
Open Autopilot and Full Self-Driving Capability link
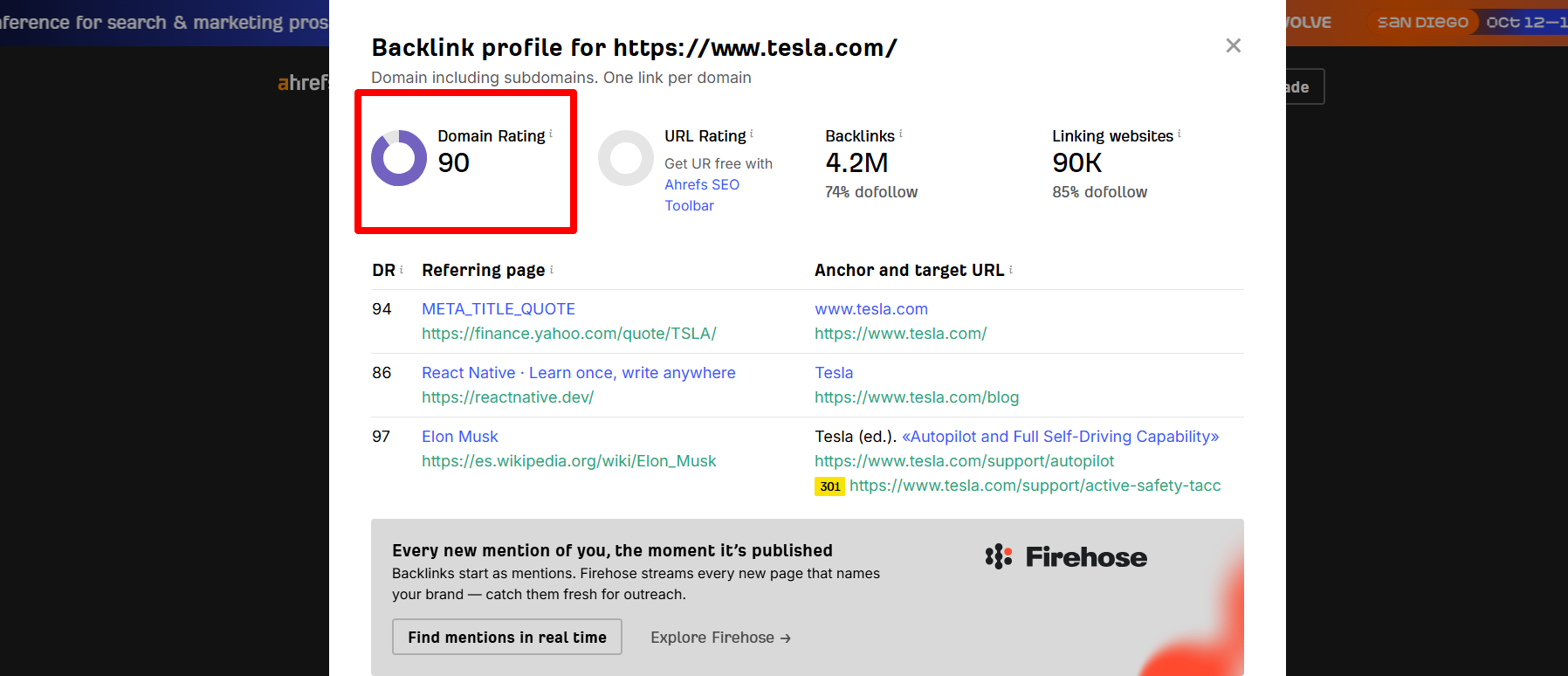pyautogui.click(x=1061, y=437)
